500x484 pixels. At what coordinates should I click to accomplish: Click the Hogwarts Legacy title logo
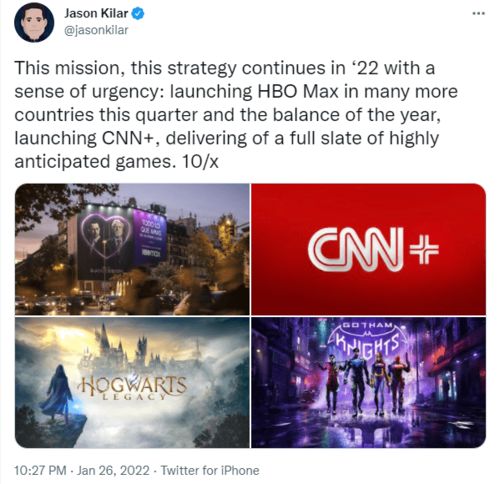click(132, 387)
